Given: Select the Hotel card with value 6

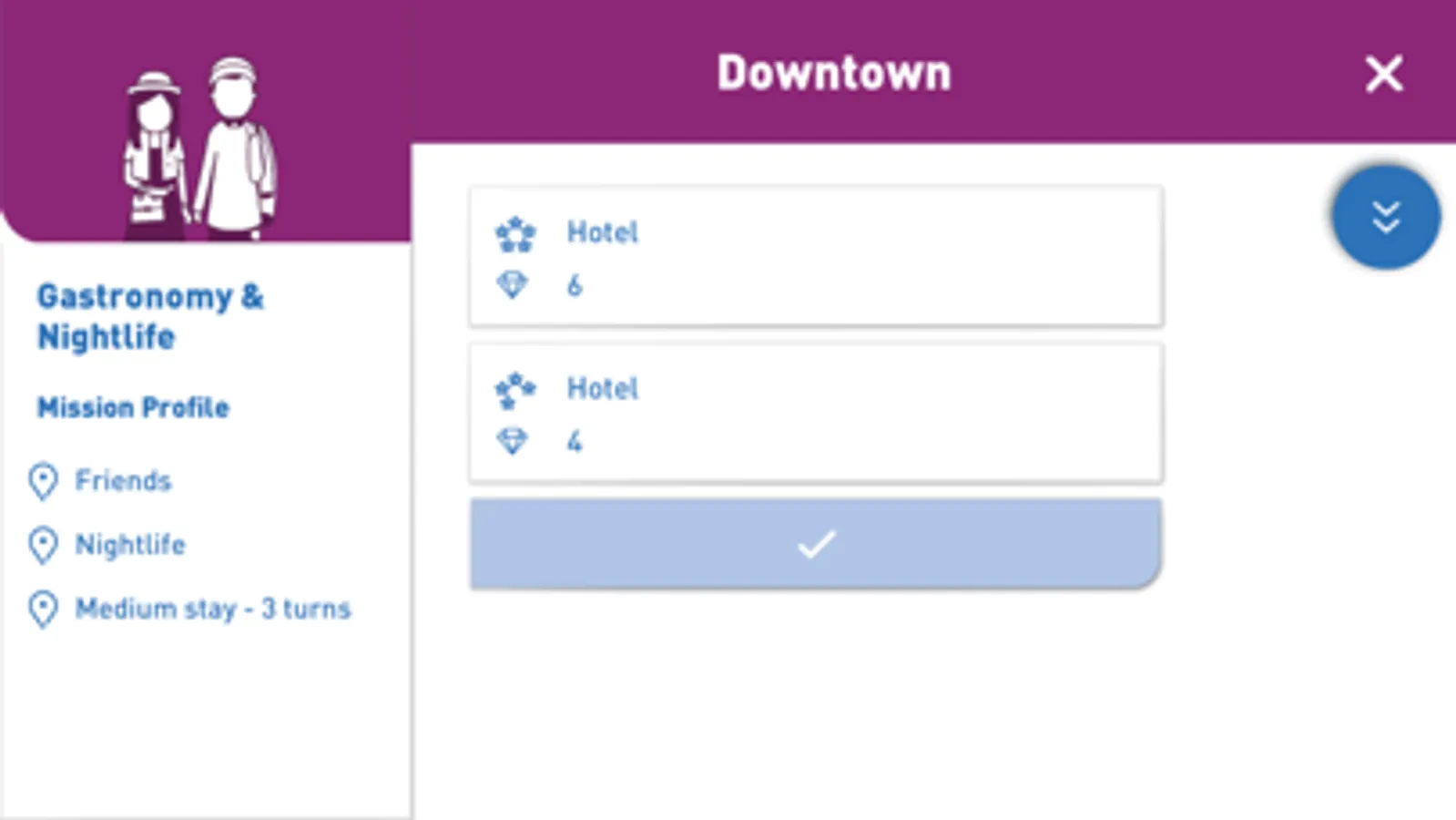Looking at the screenshot, I should pos(816,256).
